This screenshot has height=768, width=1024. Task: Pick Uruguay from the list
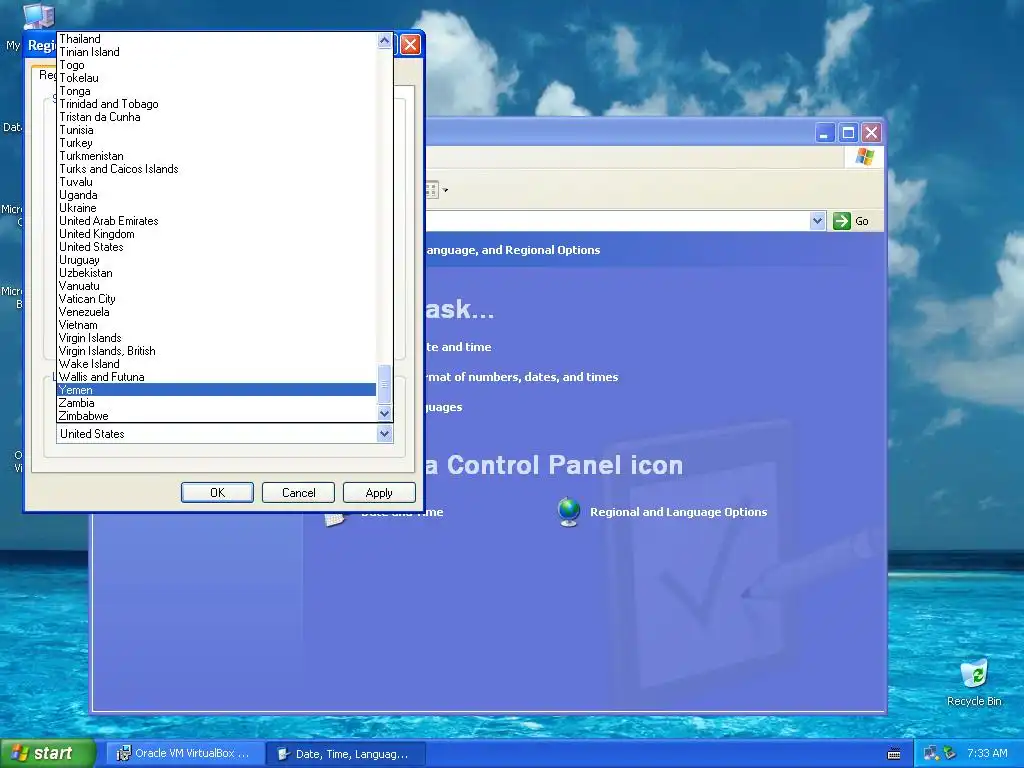click(x=217, y=260)
